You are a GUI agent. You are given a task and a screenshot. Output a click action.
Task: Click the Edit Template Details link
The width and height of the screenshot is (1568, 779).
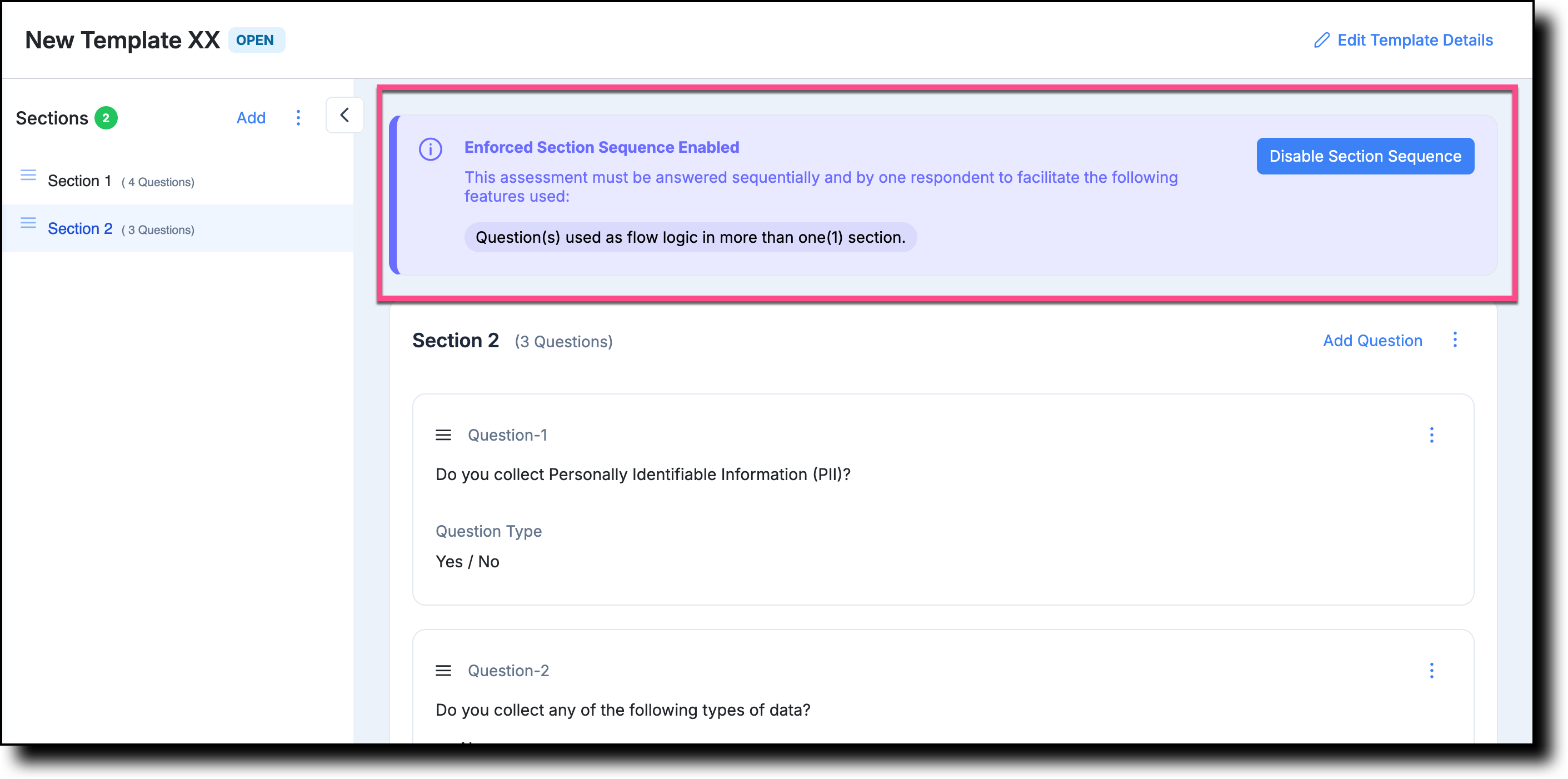(1415, 40)
